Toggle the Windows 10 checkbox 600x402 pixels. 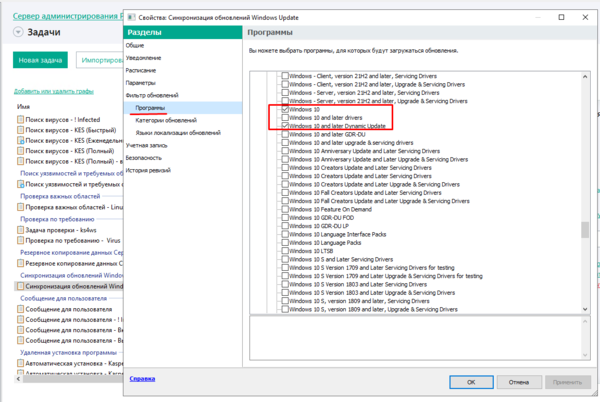[x=285, y=109]
